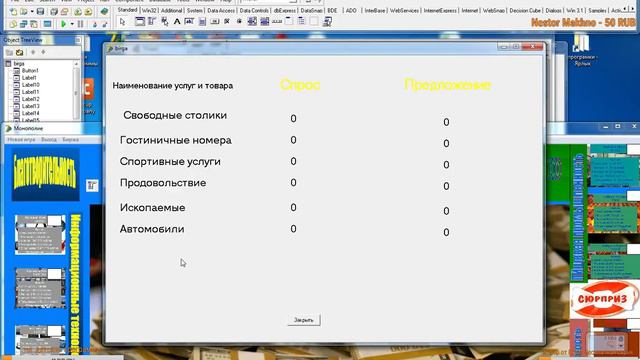The image size is (640, 360).
Task: Switch to the Win32 palette tab
Action: click(x=149, y=10)
